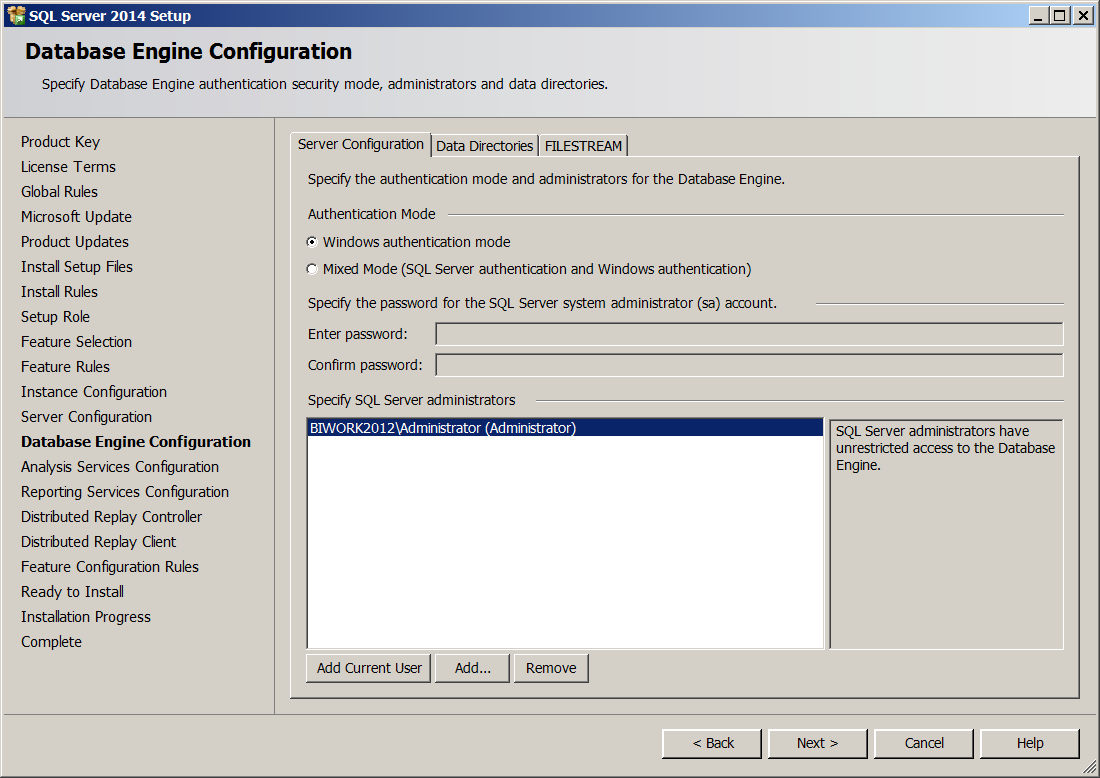Click the window resize grip corner

pos(1090,768)
